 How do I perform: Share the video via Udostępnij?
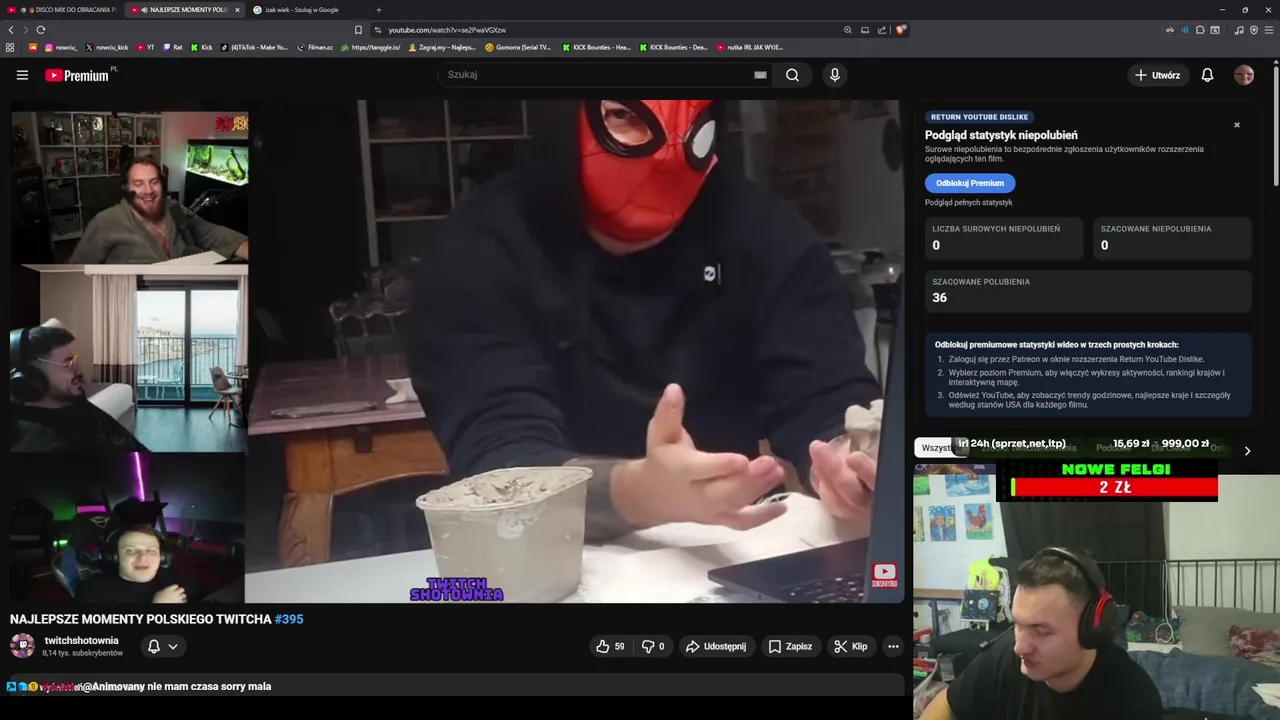(715, 646)
